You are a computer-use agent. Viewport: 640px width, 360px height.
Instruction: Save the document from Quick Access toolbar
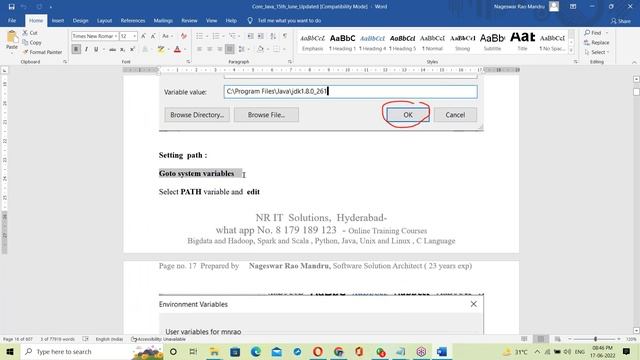click(11, 7)
